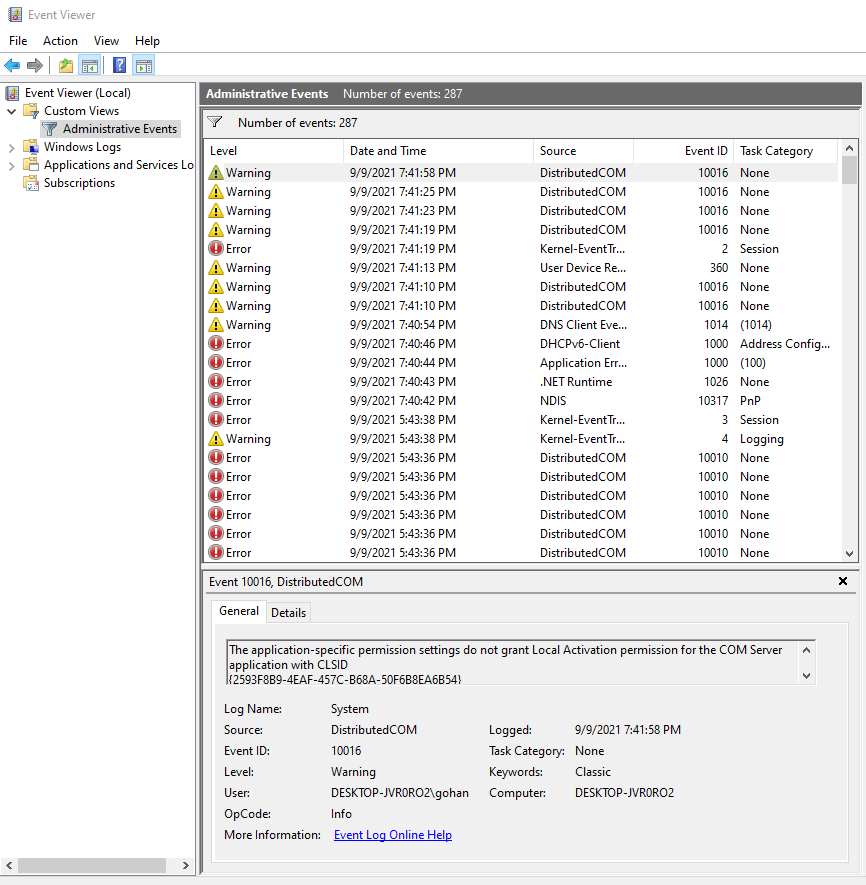Click the event list vertical scrollbar thumb
The width and height of the screenshot is (866, 885).
[x=850, y=170]
